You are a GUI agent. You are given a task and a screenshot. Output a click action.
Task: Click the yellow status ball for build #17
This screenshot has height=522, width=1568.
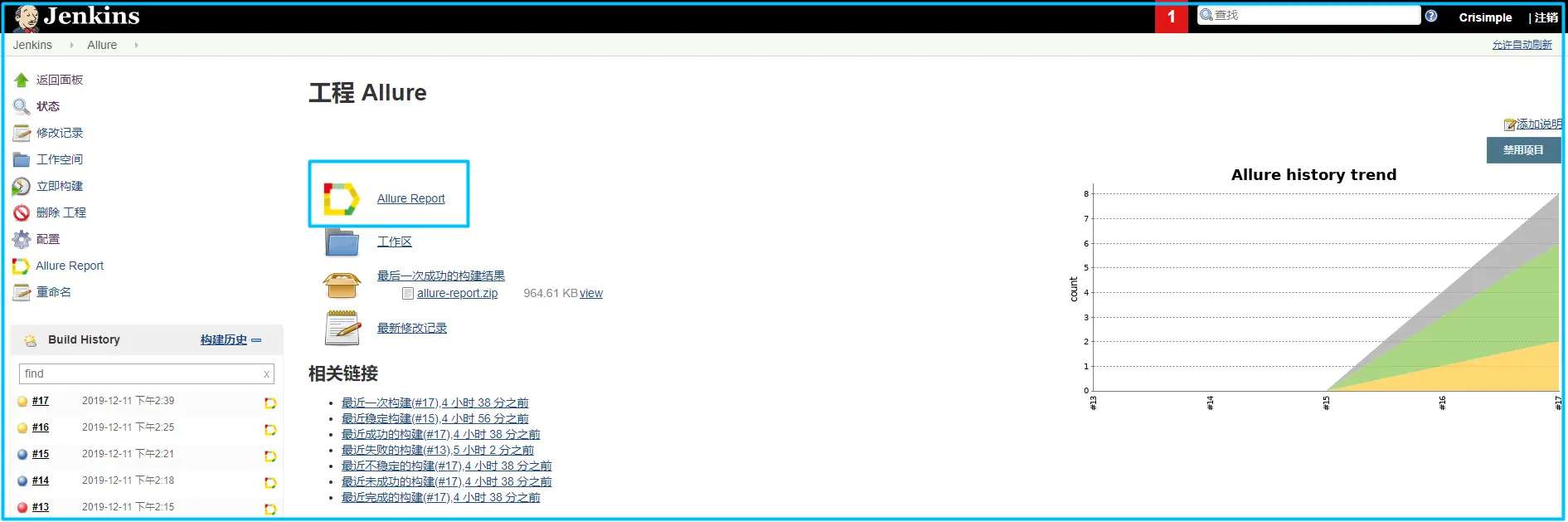point(22,402)
